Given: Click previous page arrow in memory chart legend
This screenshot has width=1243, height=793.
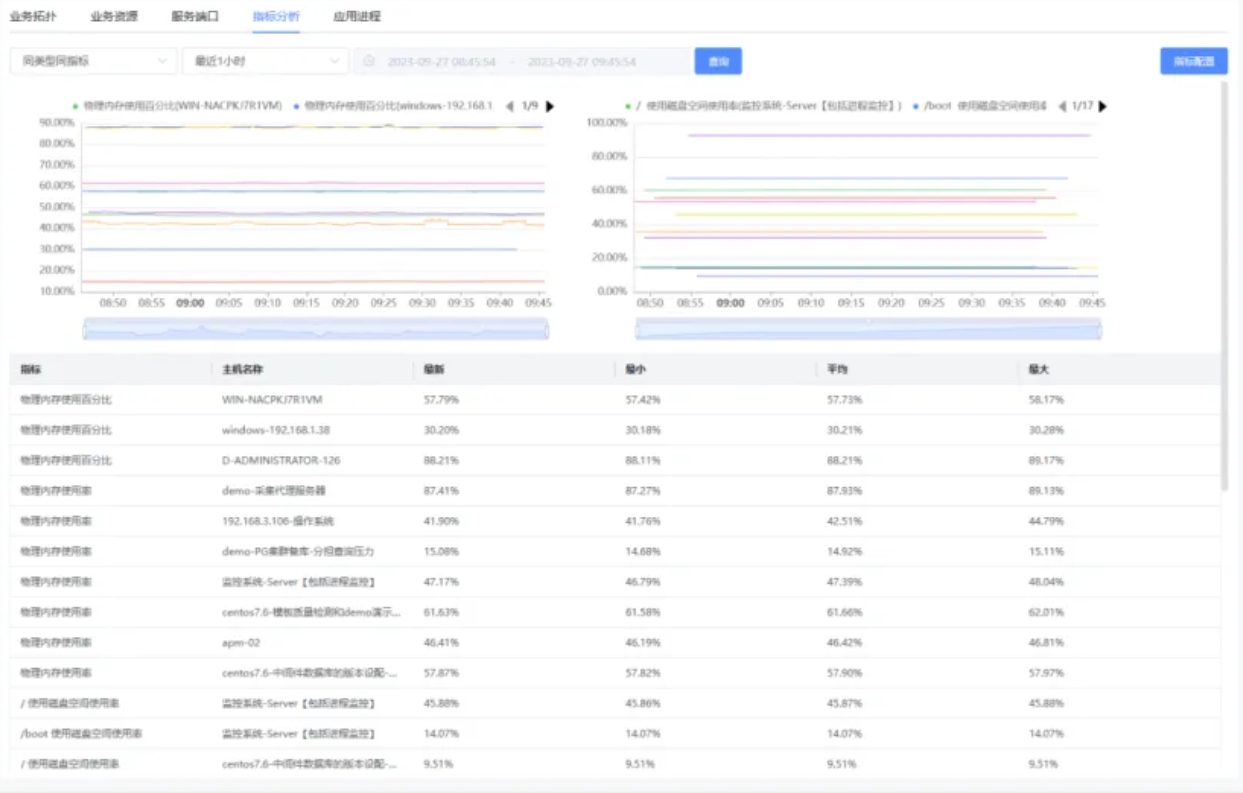Looking at the screenshot, I should (509, 106).
